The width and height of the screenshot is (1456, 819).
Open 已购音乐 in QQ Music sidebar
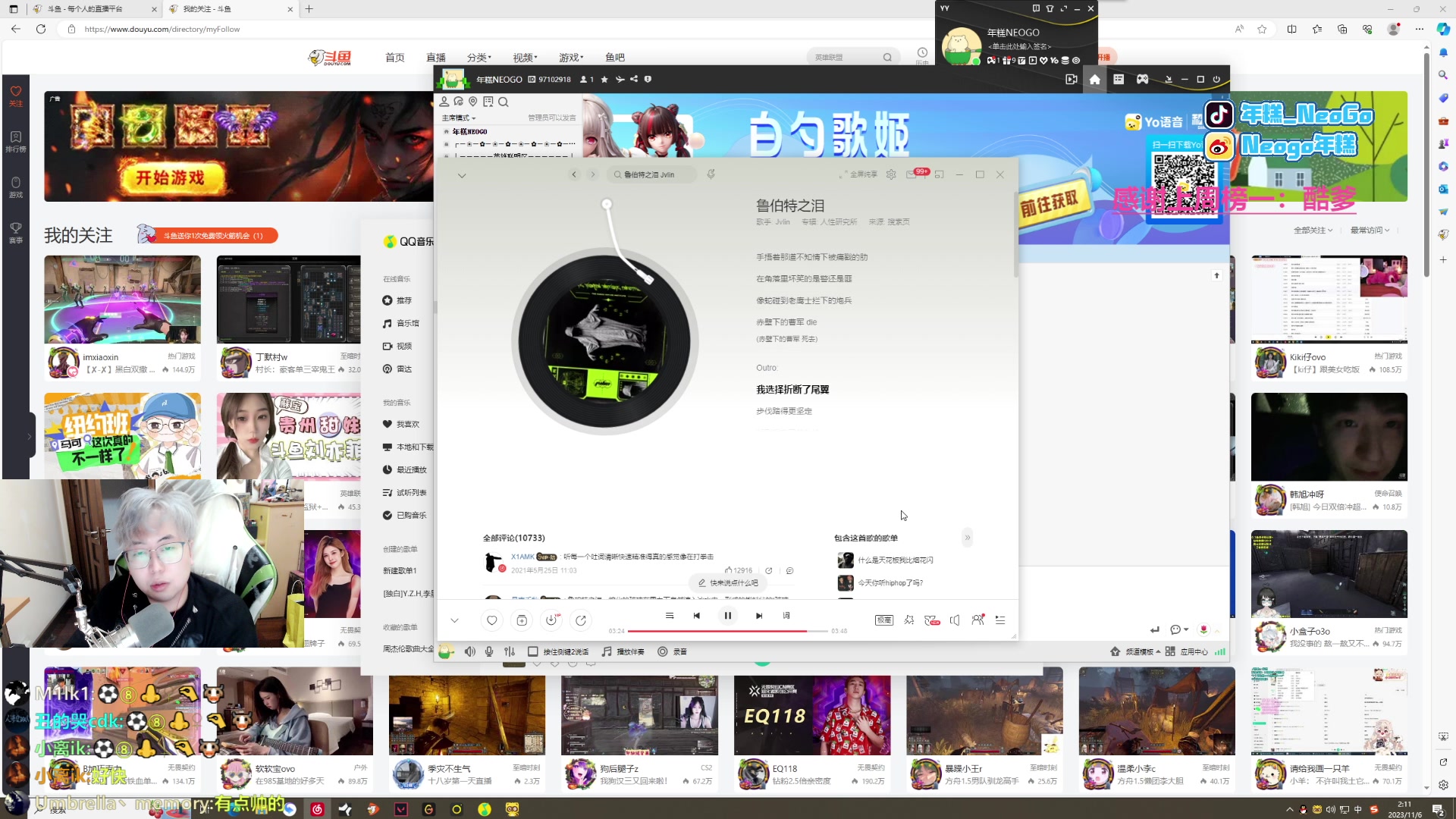tap(405, 515)
